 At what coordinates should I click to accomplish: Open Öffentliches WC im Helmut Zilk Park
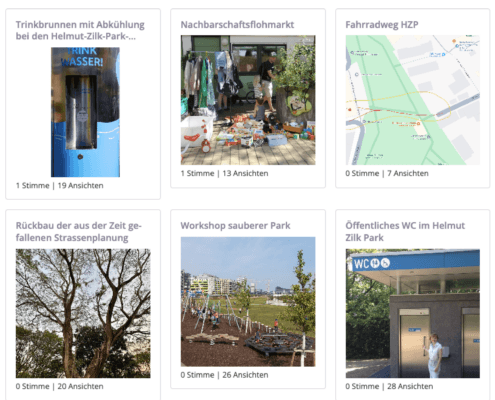coord(405,232)
